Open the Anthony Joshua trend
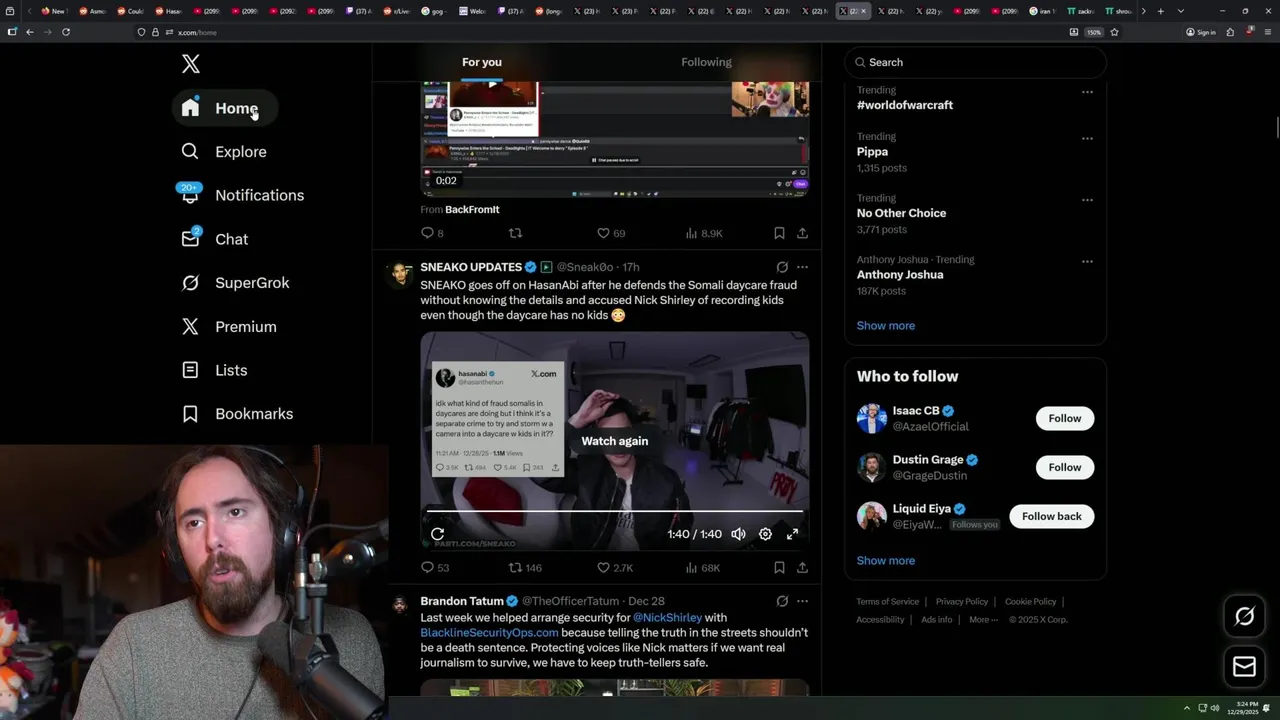This screenshot has width=1280, height=720. (900, 275)
